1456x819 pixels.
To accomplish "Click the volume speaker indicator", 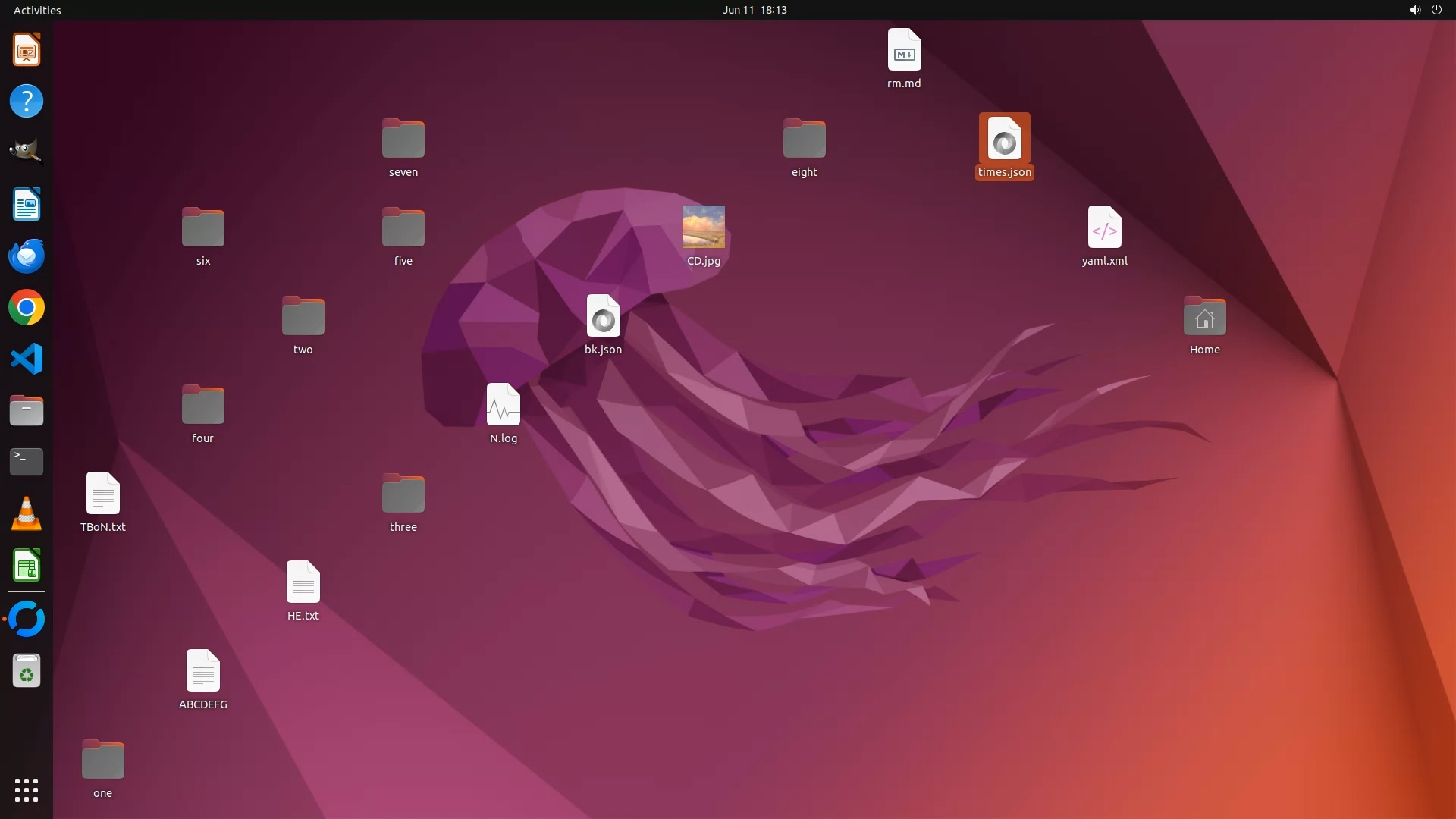I will click(1414, 10).
